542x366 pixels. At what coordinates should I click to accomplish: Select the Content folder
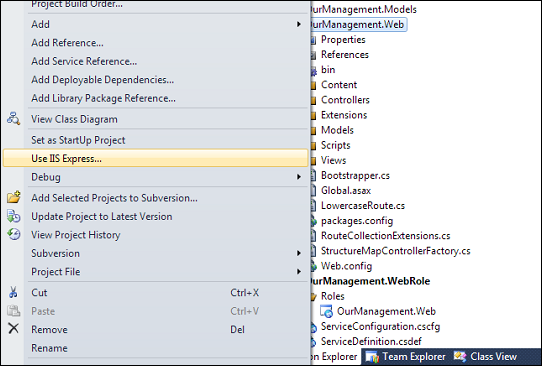click(339, 85)
